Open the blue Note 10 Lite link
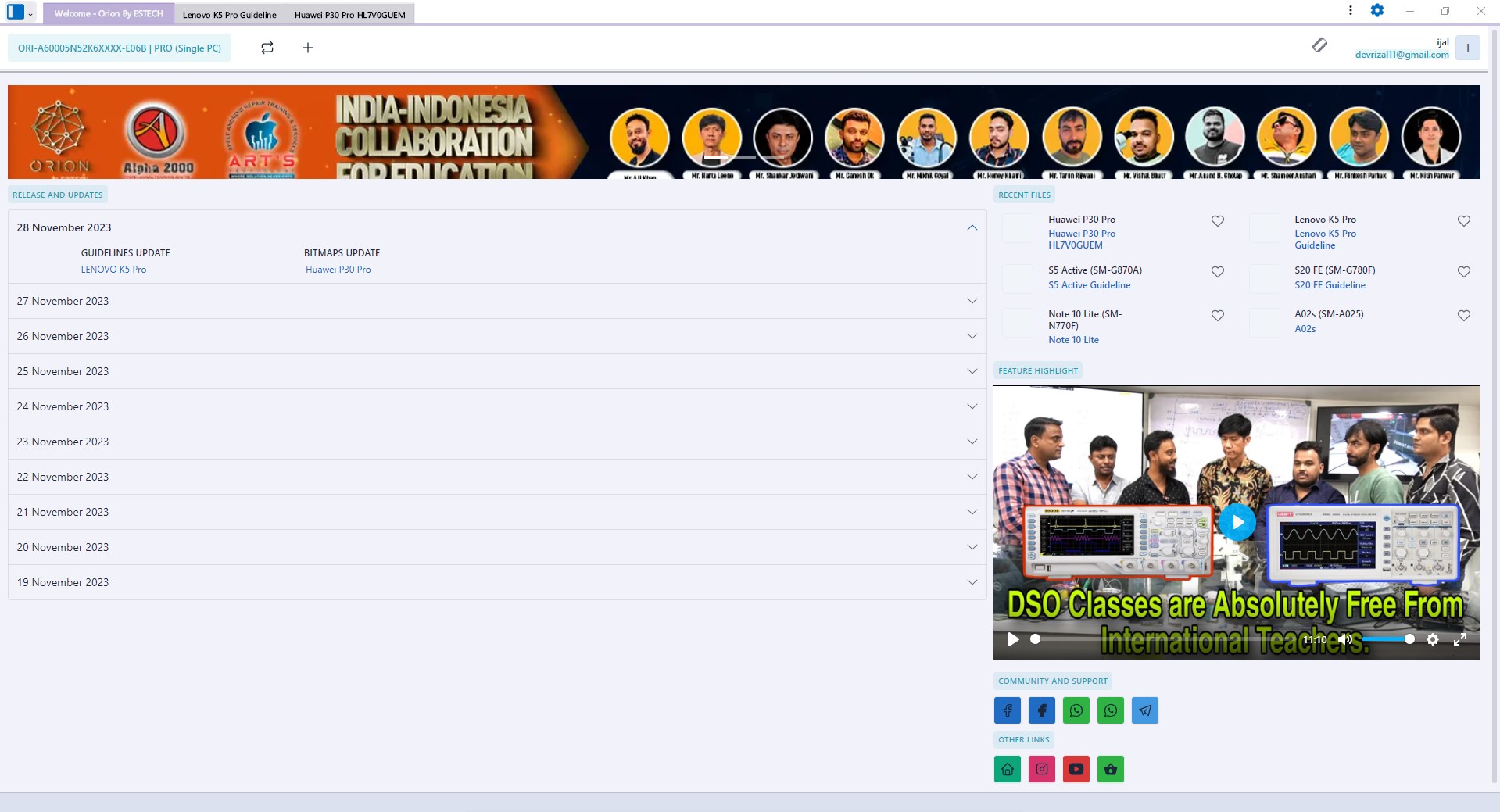 click(1074, 340)
